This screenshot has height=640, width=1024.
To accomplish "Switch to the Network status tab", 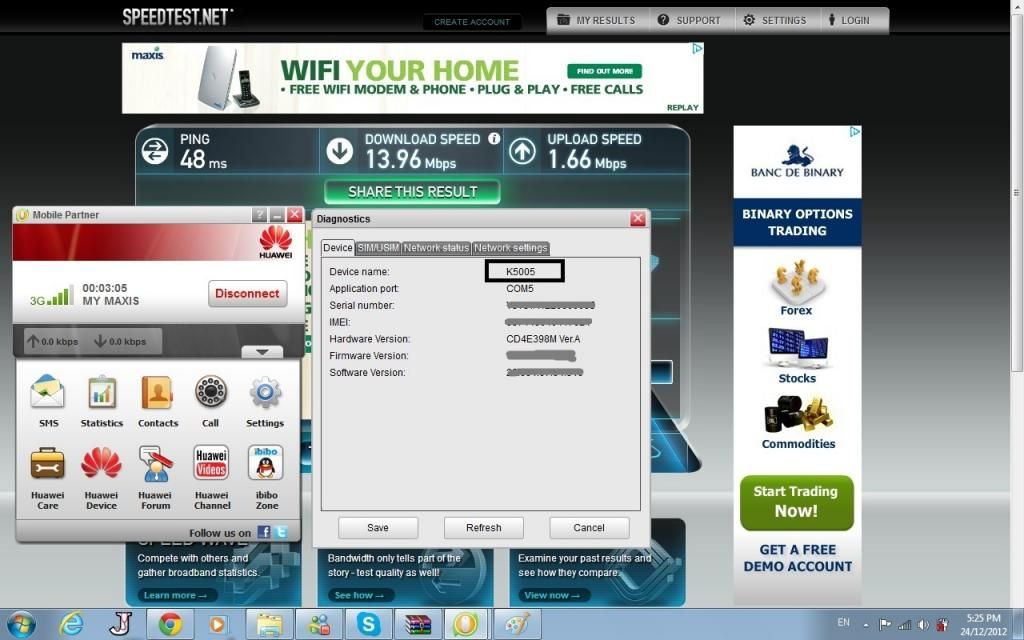I will [x=436, y=248].
